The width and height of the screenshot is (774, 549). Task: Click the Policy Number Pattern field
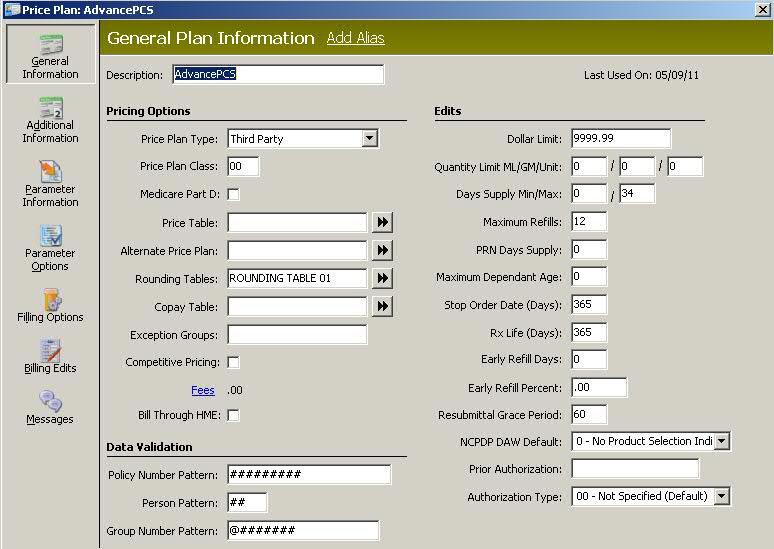coord(309,474)
